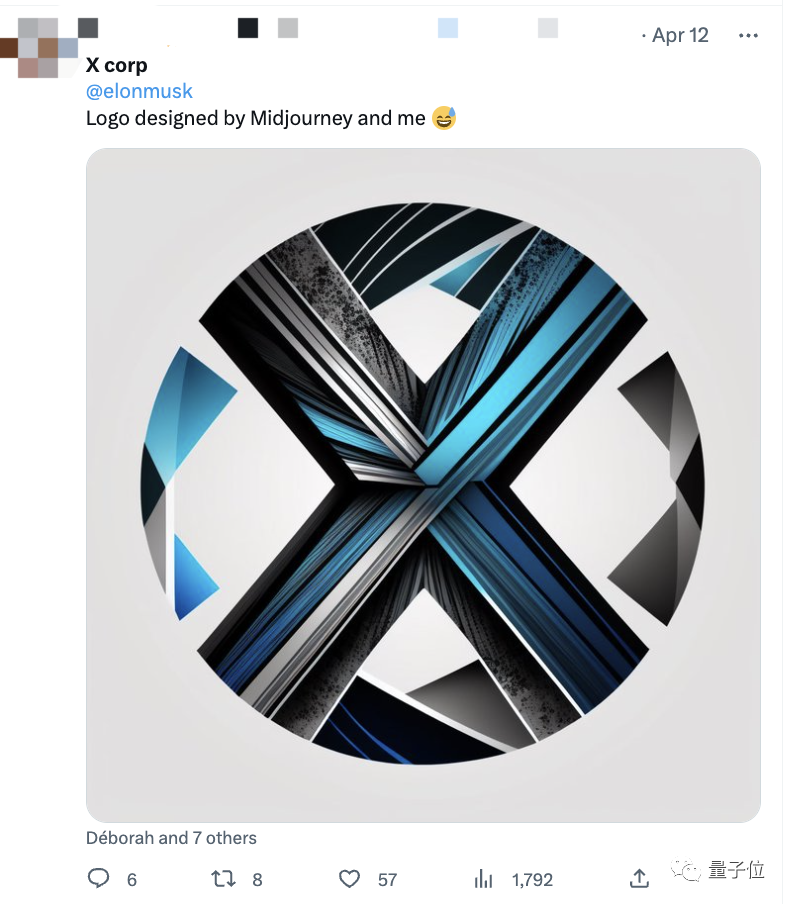Click 'Déborah and 7 others' text
Viewport: 790px width, 904px height.
click(x=171, y=838)
